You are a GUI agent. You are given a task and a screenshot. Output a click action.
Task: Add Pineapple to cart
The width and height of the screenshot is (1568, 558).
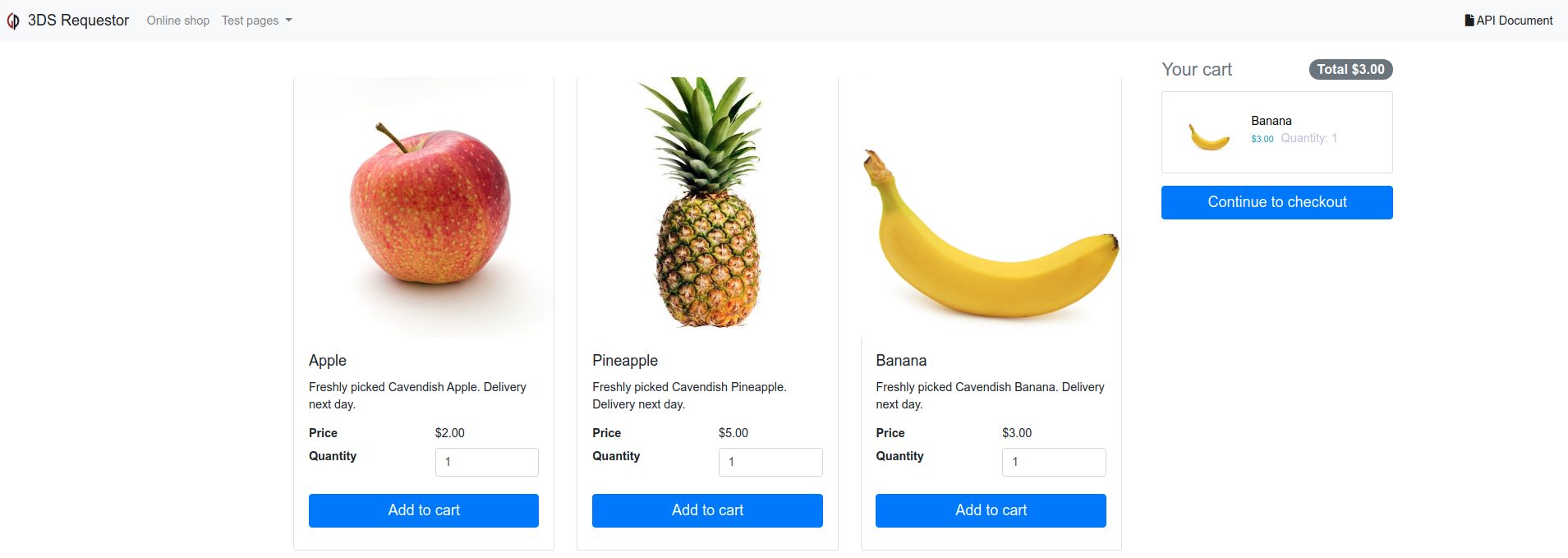coord(707,510)
